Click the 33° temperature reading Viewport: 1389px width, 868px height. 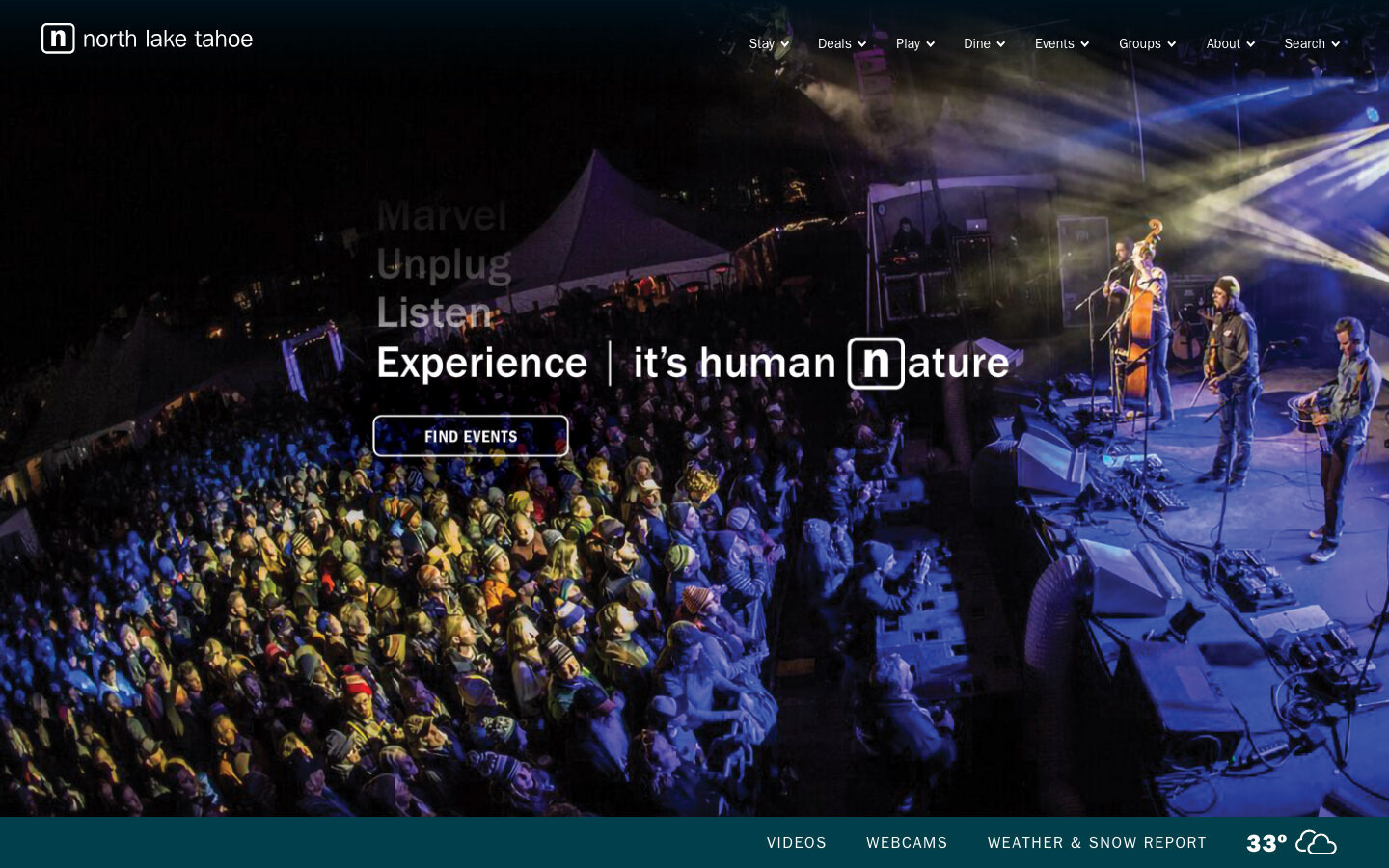(x=1266, y=843)
